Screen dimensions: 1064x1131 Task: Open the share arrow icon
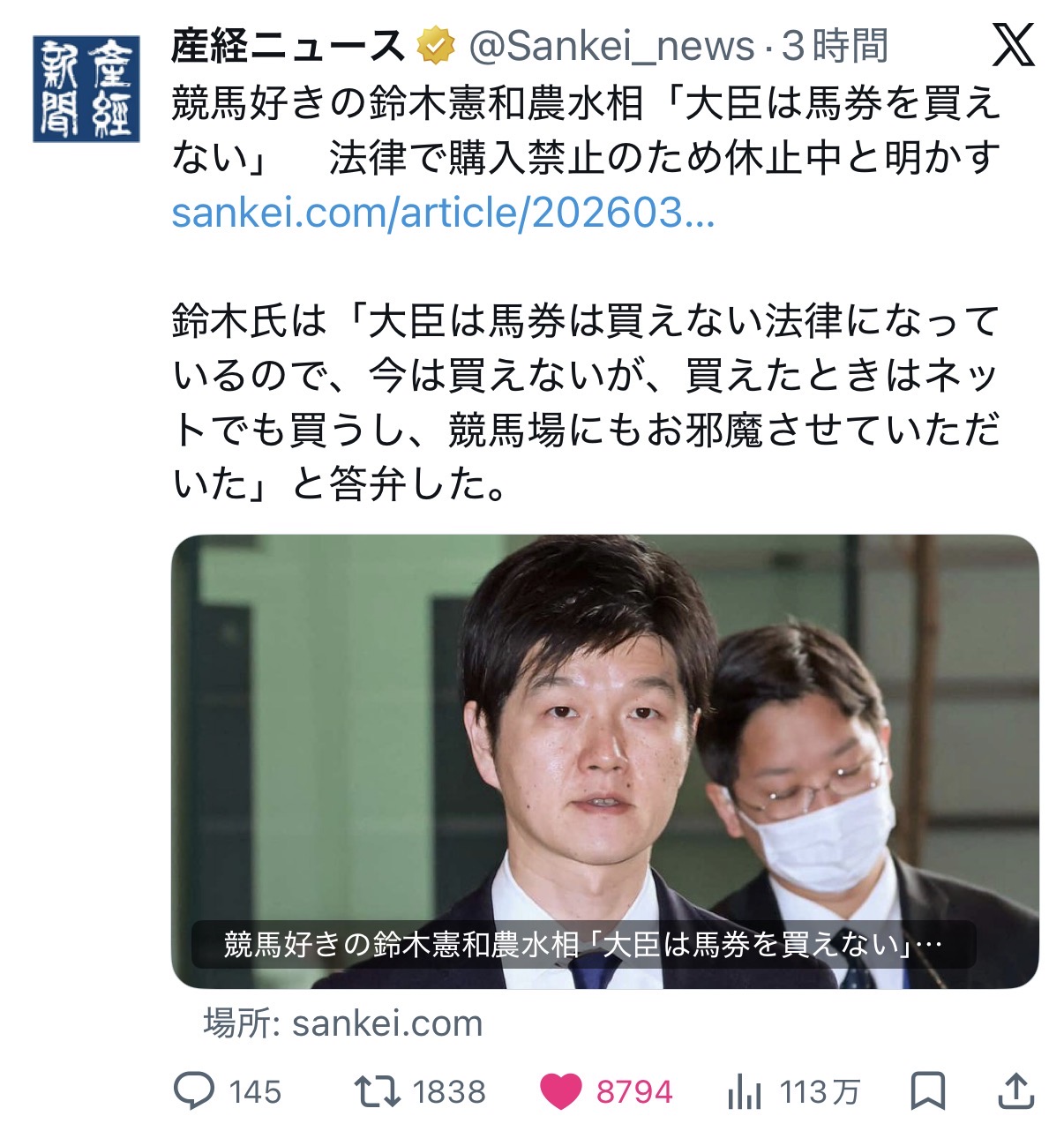tap(1016, 1091)
